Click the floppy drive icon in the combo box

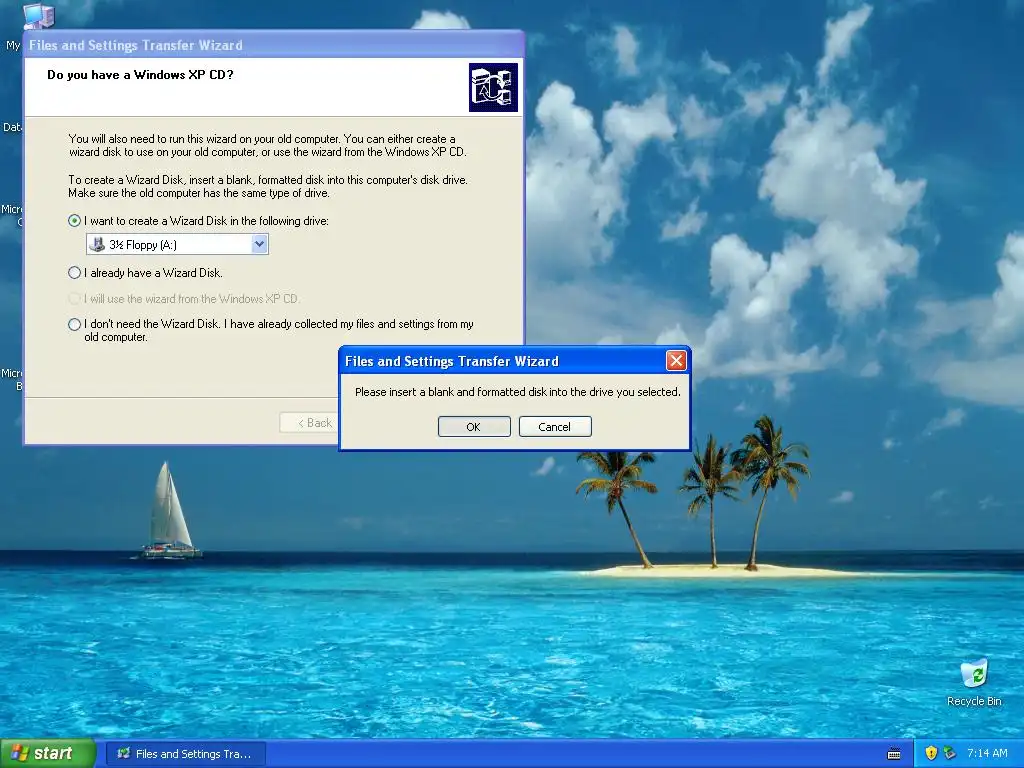point(97,244)
